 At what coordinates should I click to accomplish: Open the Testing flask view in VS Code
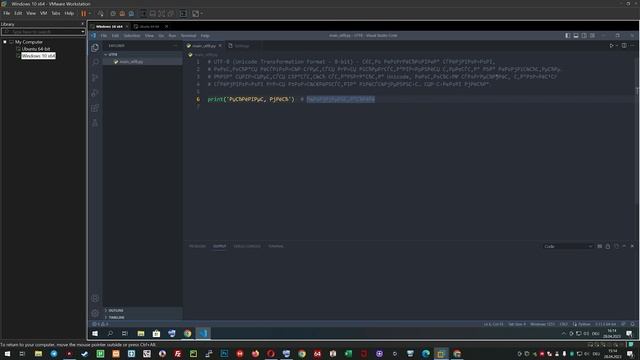[x=95, y=123]
